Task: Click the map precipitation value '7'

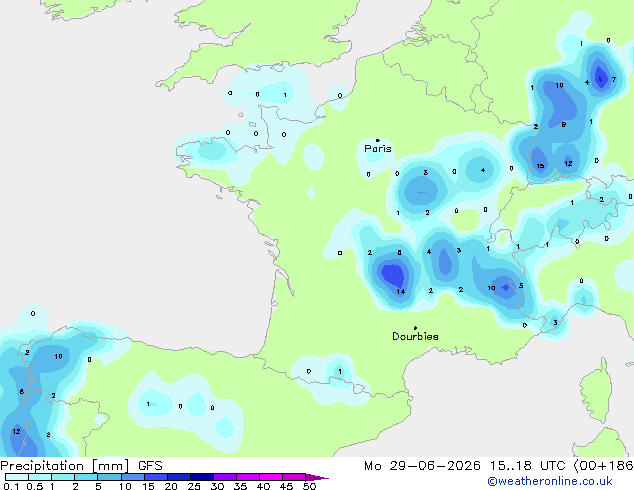Action: 614,79
